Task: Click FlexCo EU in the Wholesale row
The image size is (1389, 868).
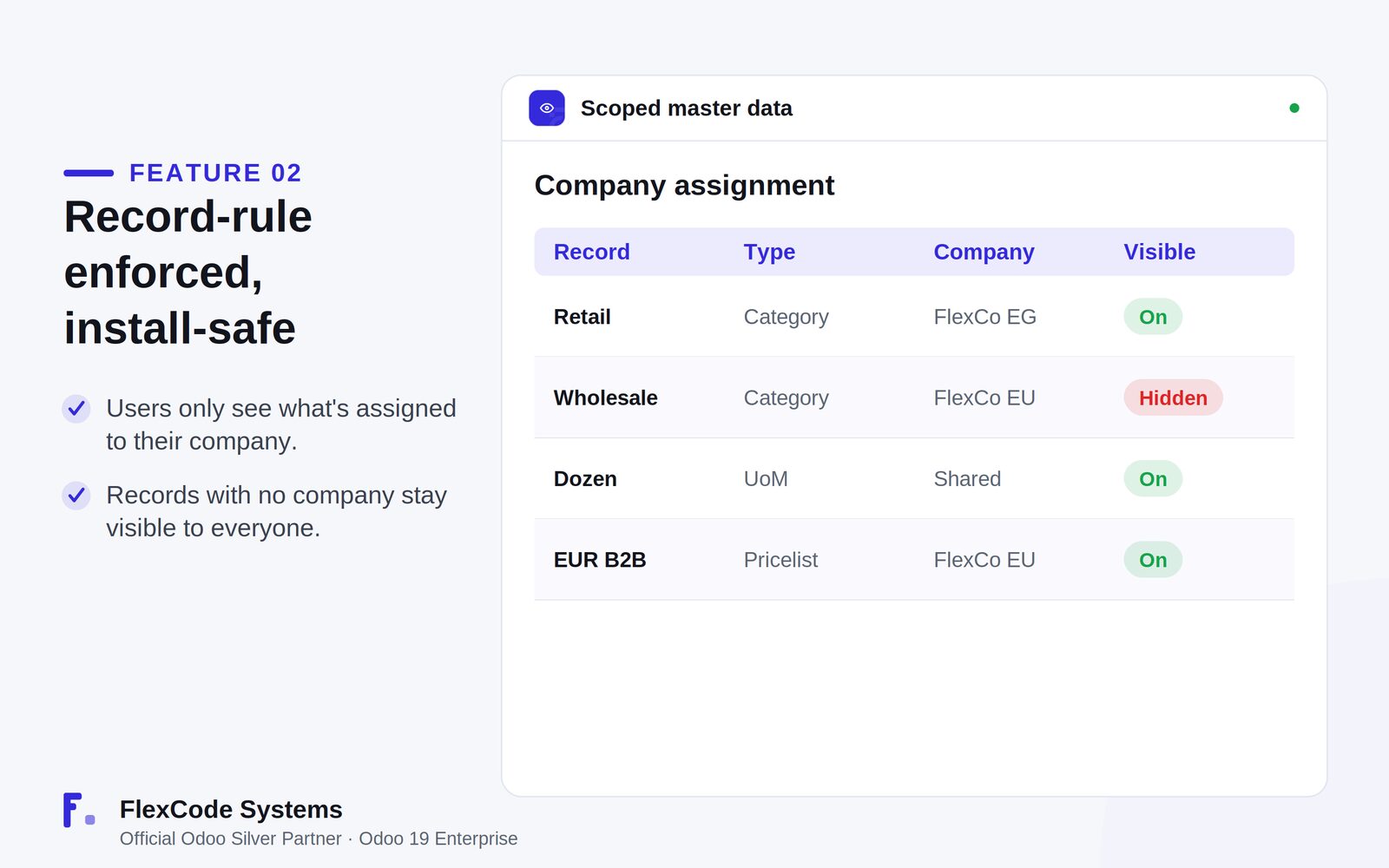Action: (x=984, y=398)
